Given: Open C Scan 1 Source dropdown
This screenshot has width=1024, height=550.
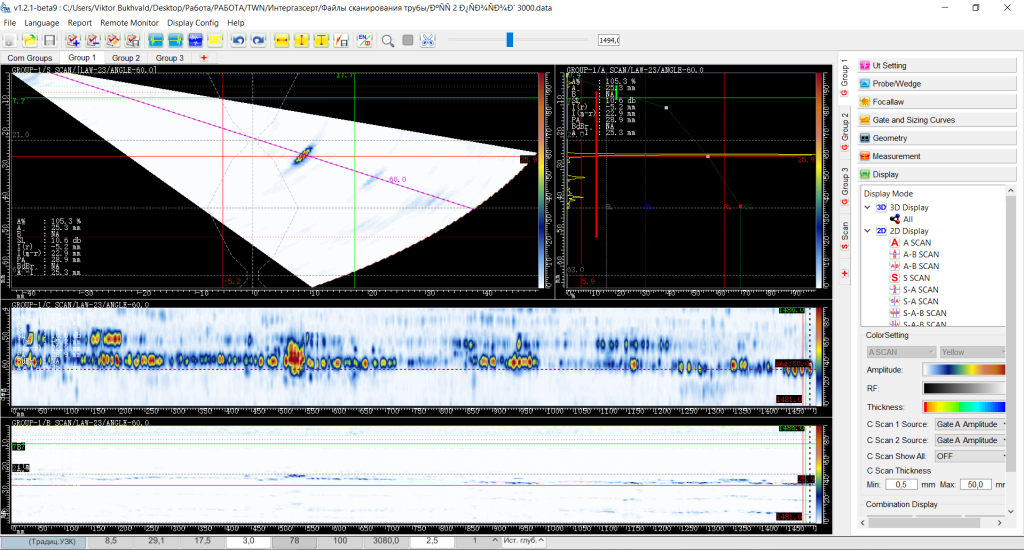Looking at the screenshot, I should (x=969, y=424).
